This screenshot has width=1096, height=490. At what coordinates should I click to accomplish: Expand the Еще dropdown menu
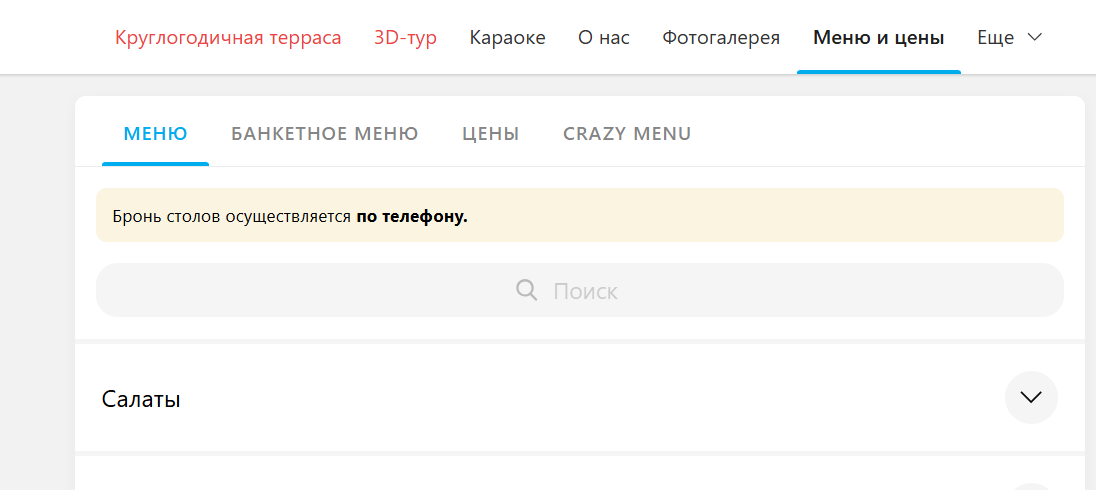pos(1010,38)
